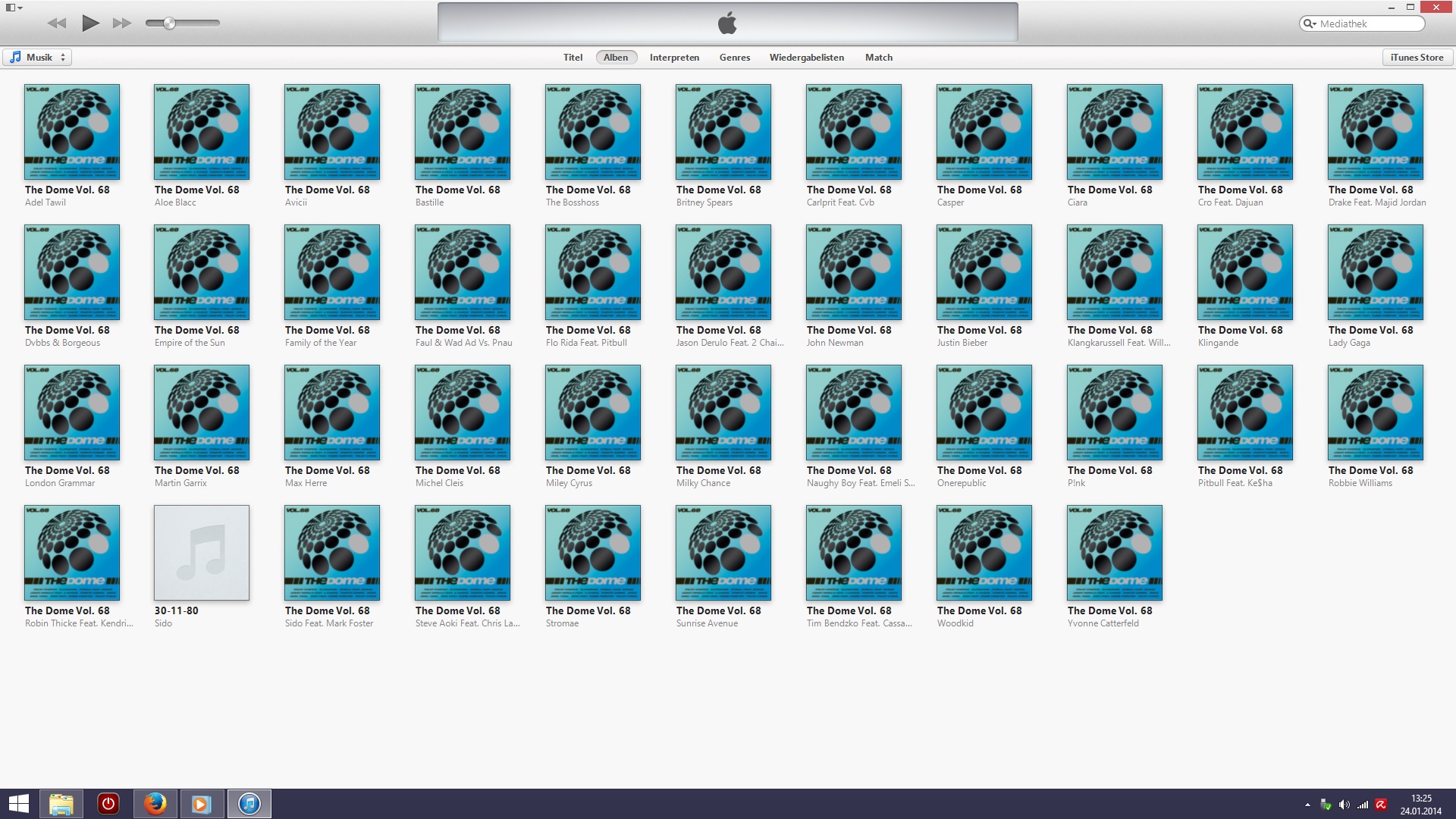Open File Explorer from the taskbar
This screenshot has height=819, width=1456.
coord(61,804)
